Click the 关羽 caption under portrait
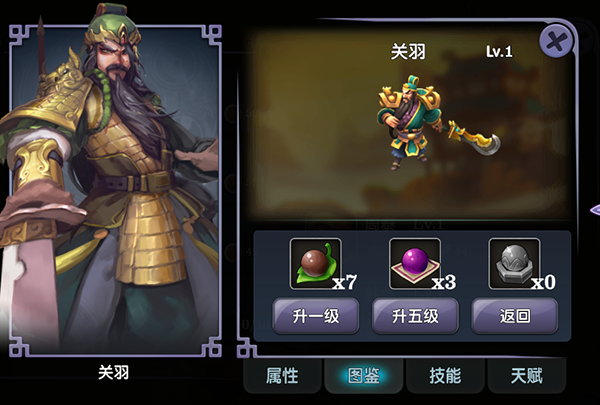This screenshot has width=600, height=405. tap(114, 372)
